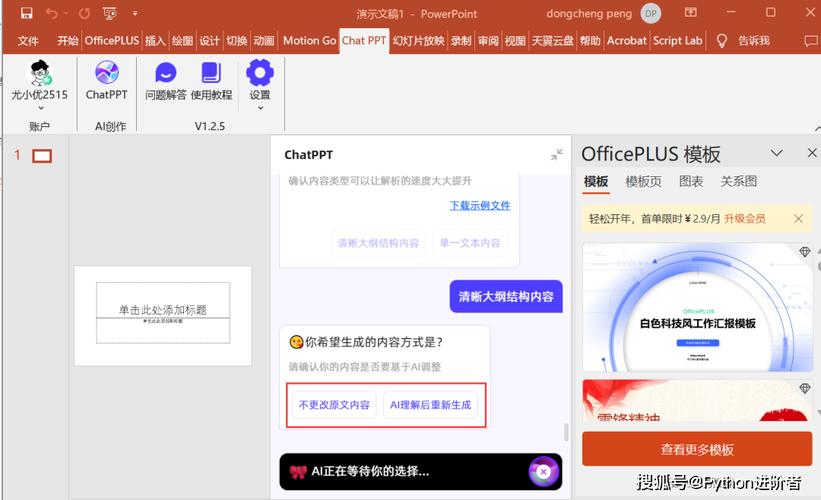
Task: Select the 插入 ribbon tab
Action: coord(155,41)
